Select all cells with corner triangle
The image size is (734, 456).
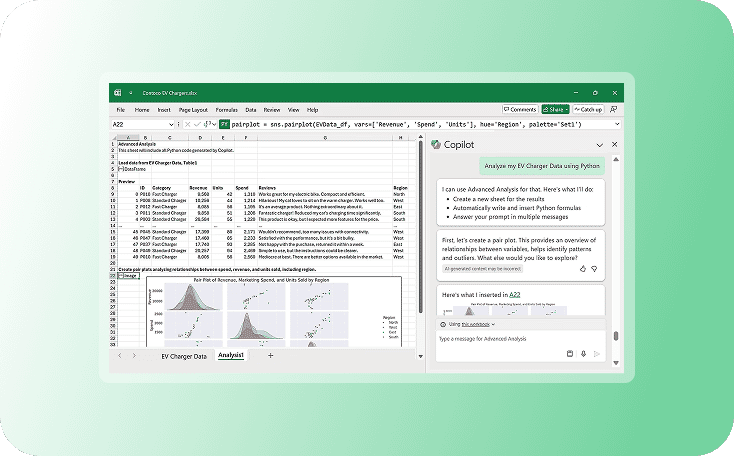(113, 138)
